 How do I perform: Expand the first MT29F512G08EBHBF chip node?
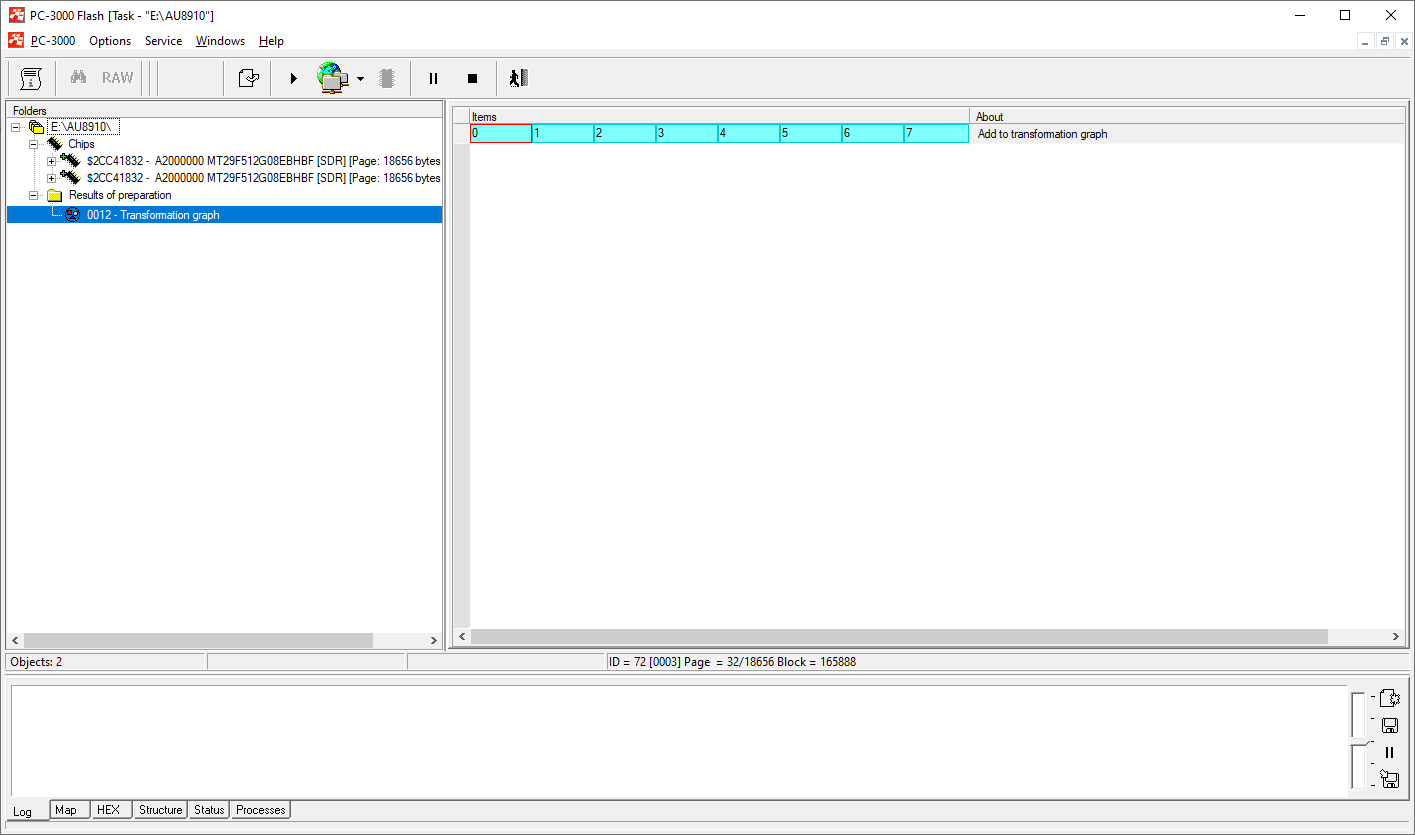point(51,161)
